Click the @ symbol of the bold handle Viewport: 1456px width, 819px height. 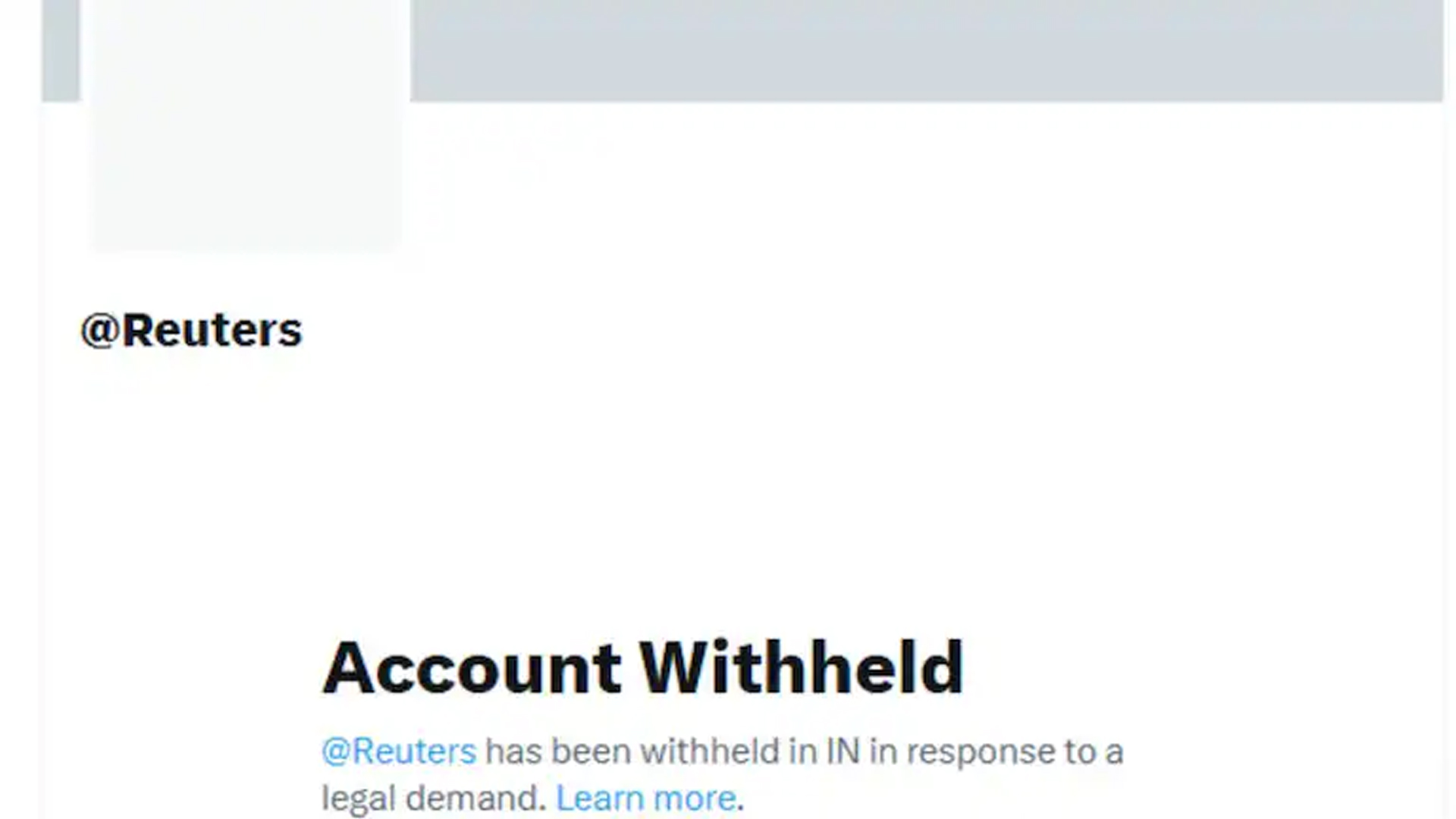click(x=100, y=331)
